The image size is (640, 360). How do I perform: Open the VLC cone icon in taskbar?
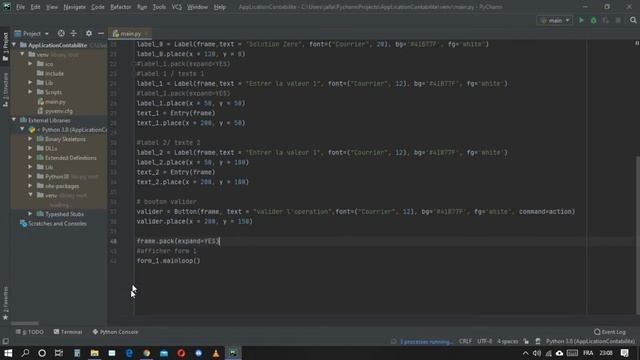click(x=216, y=353)
